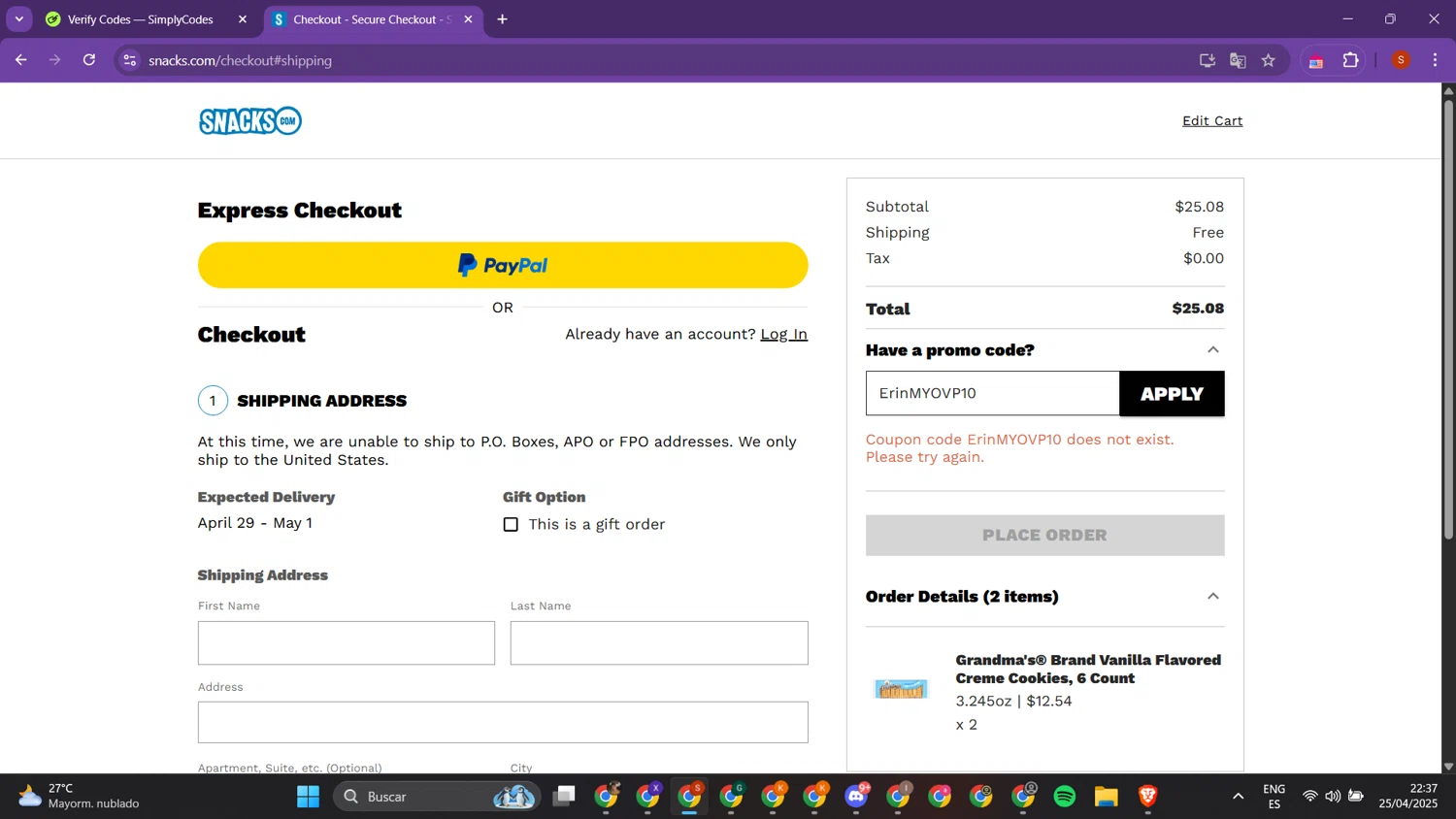Click the Wi-Fi network tray icon
Image resolution: width=1456 pixels, height=819 pixels.
(x=1309, y=797)
